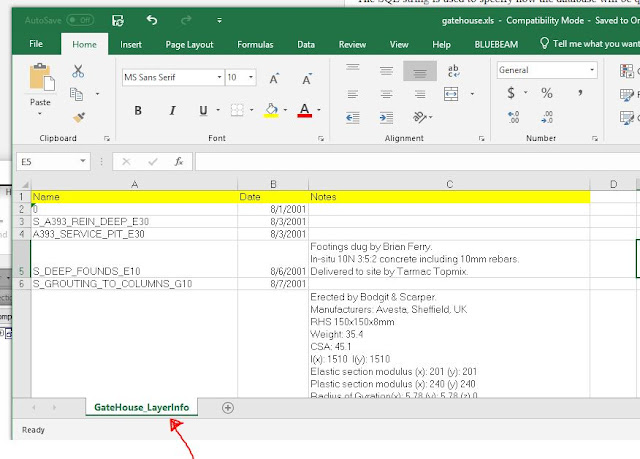Toggle Italic formatting

[x=174, y=110]
